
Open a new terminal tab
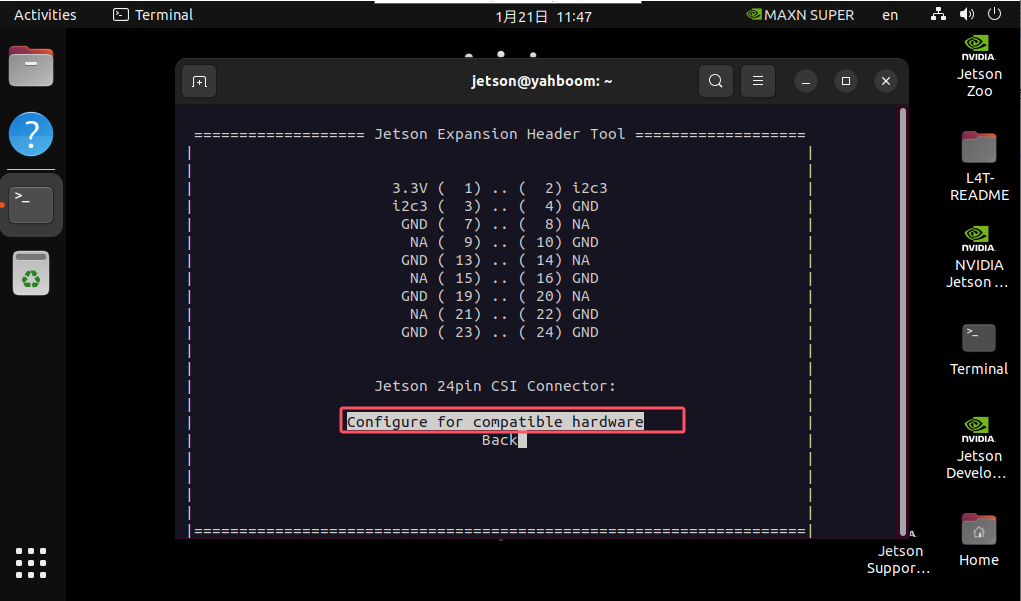(199, 81)
